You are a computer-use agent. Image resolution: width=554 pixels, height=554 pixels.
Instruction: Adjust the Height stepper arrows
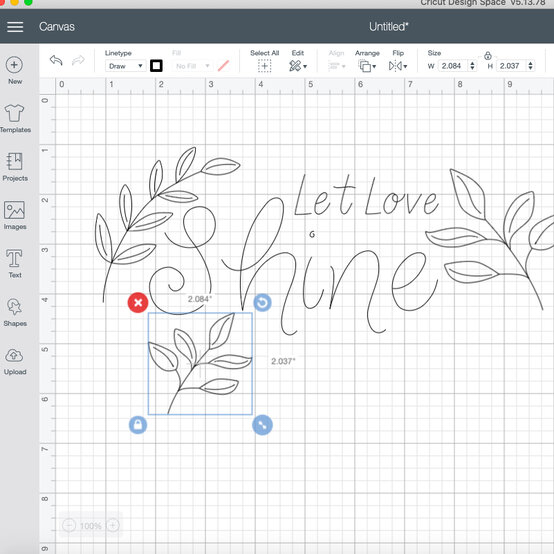point(530,66)
